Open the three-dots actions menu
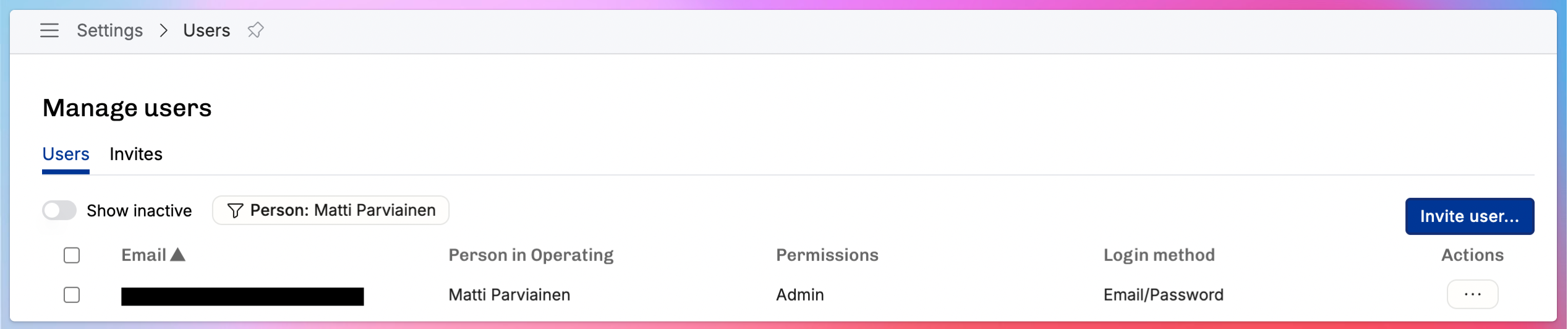Image resolution: width=1568 pixels, height=329 pixels. pyautogui.click(x=1472, y=294)
